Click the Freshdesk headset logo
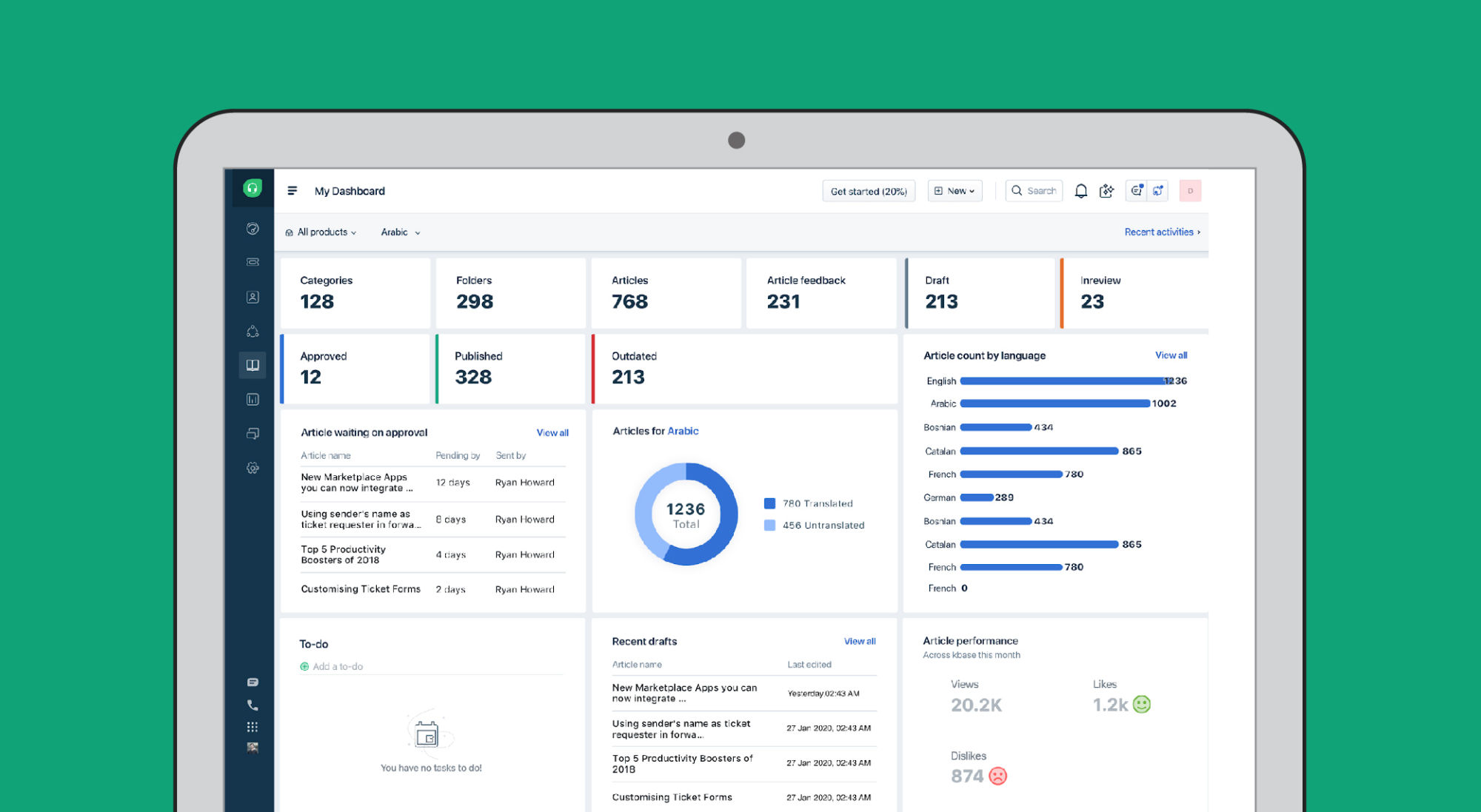Image resolution: width=1481 pixels, height=812 pixels. click(253, 188)
